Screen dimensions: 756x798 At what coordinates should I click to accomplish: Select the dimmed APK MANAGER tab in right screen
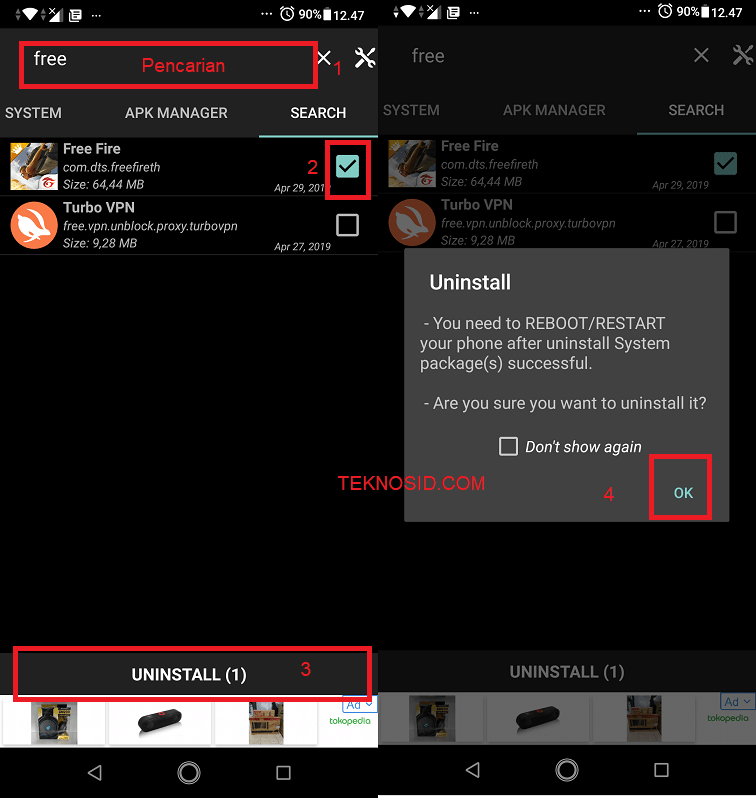coord(554,110)
